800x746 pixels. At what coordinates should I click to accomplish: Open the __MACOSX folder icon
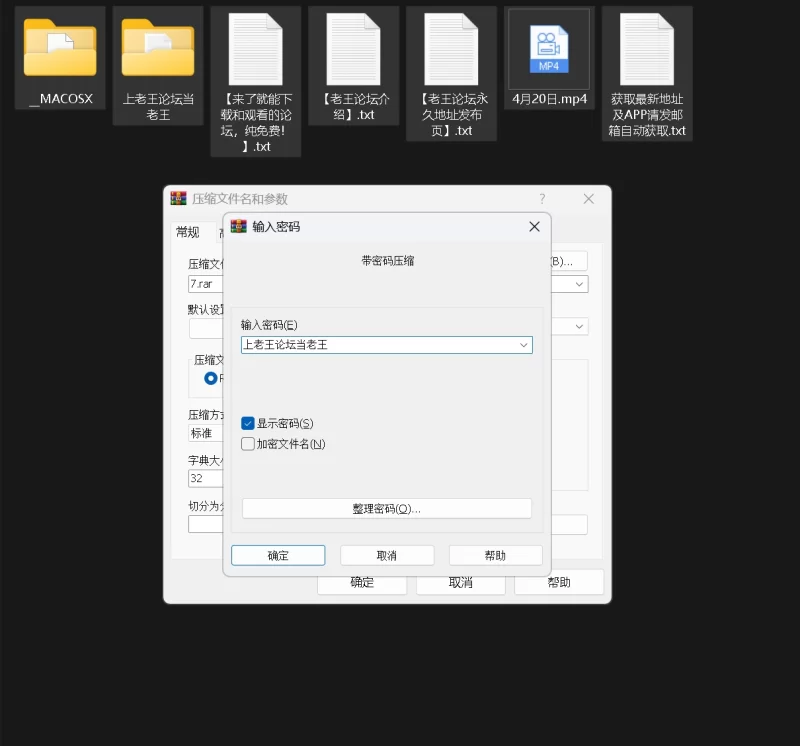[60, 48]
